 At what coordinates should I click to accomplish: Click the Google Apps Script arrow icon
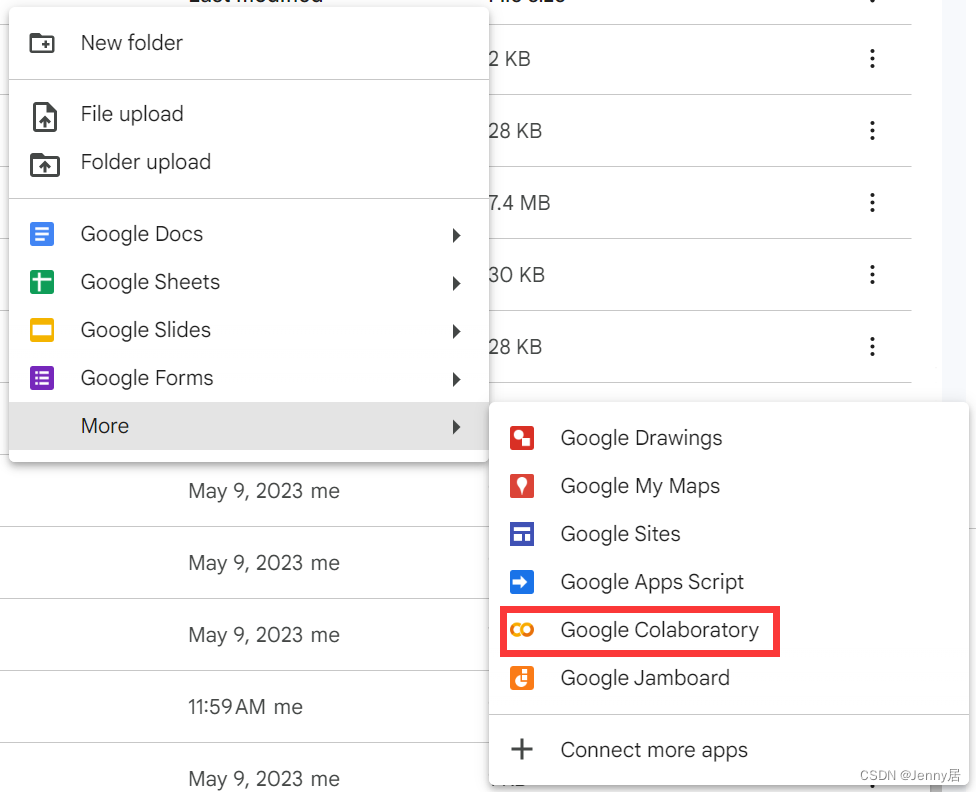click(x=522, y=582)
